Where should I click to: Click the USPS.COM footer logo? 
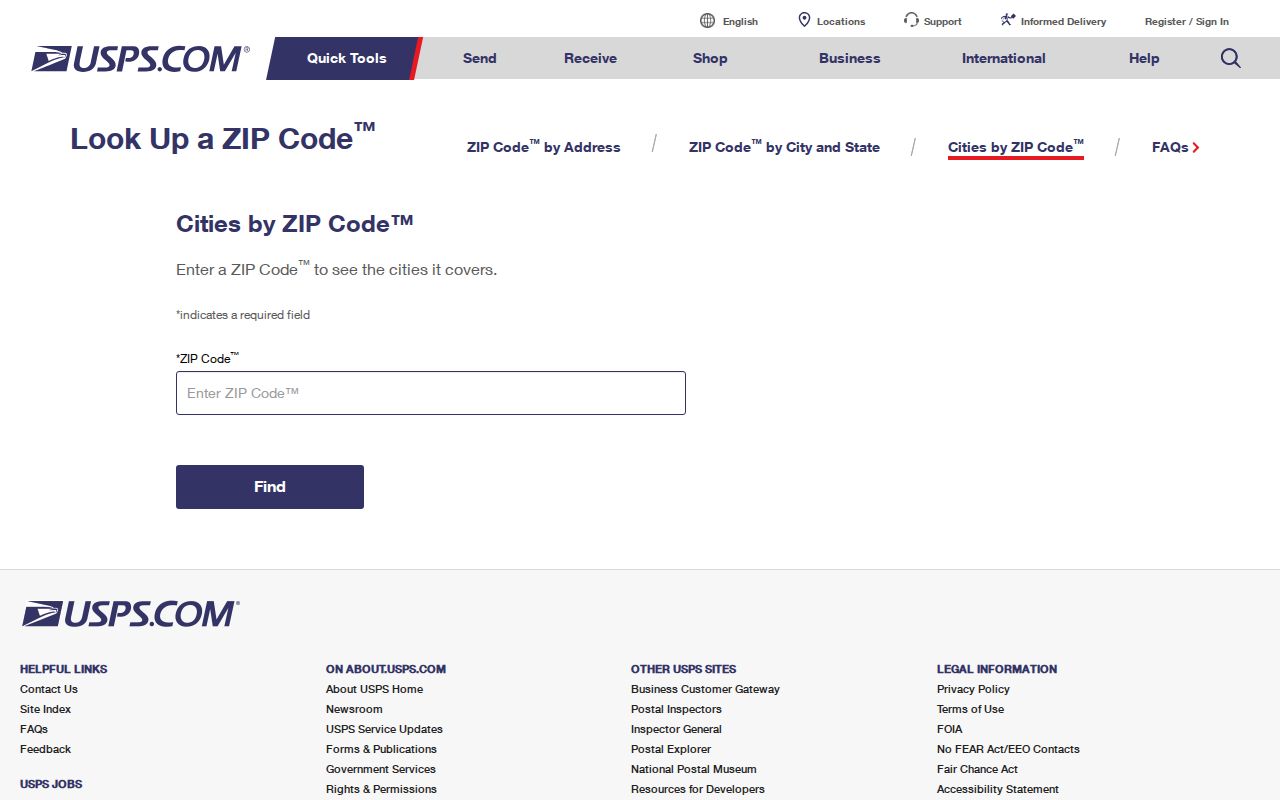point(131,614)
